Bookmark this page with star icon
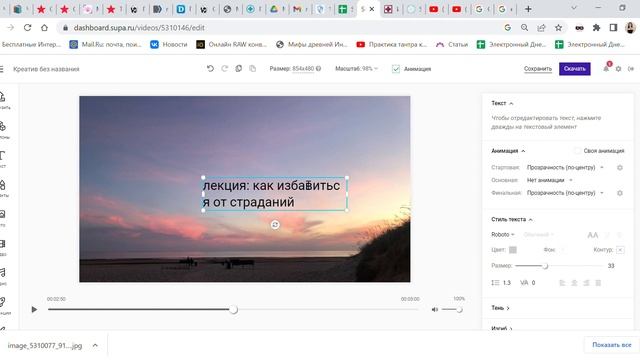The width and height of the screenshot is (640, 360). (x=558, y=28)
